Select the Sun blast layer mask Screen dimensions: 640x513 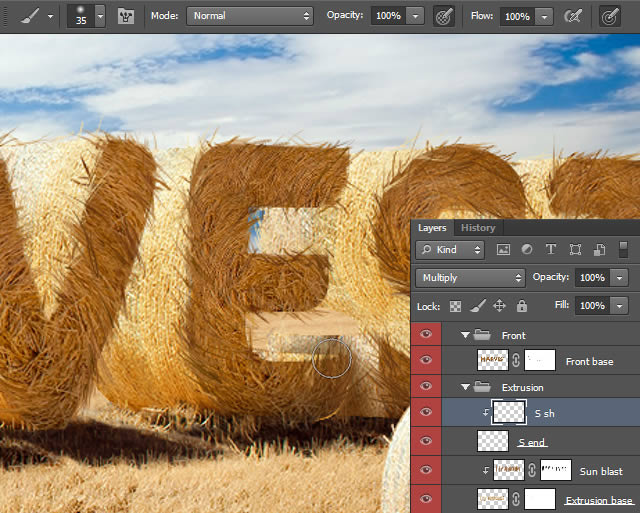[x=556, y=470]
